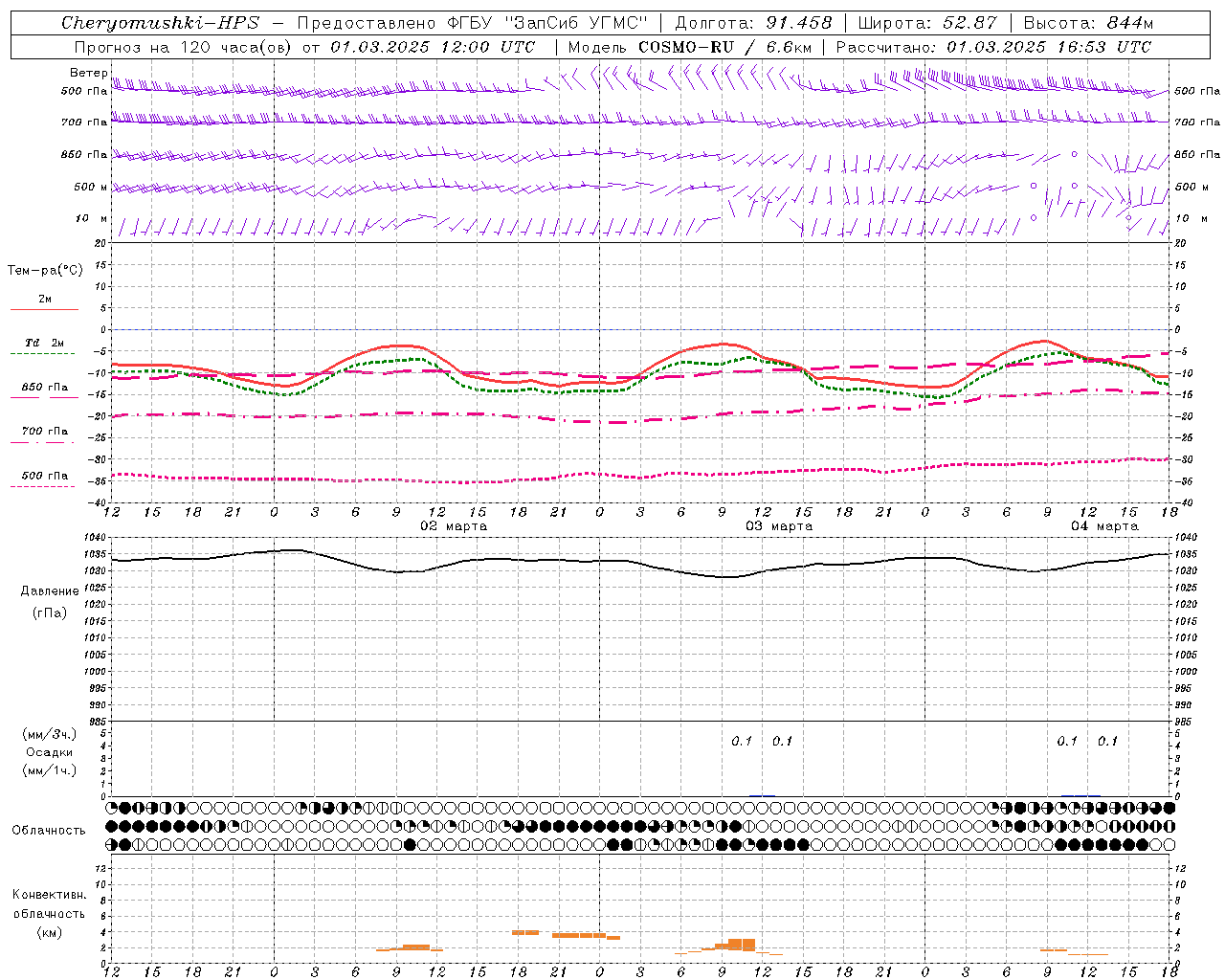
Task: Click the "(мм/1ч.)" precipitation unit label
Action: click(x=50, y=770)
